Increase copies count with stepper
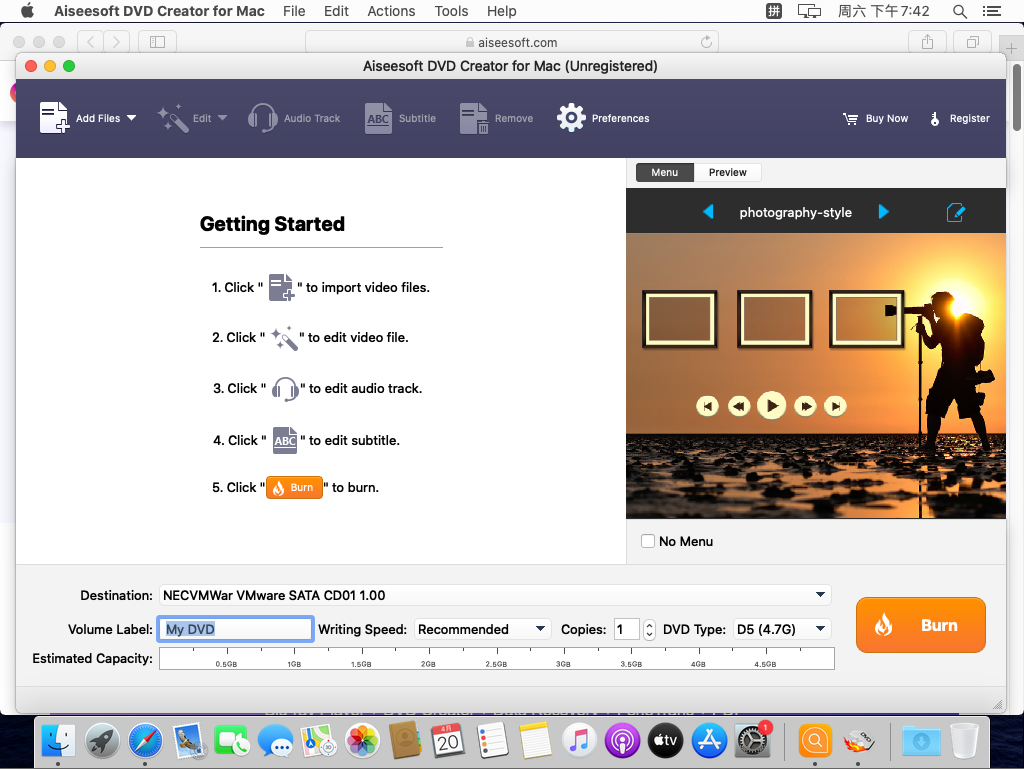Screen dimensions: 1024x769 649,624
